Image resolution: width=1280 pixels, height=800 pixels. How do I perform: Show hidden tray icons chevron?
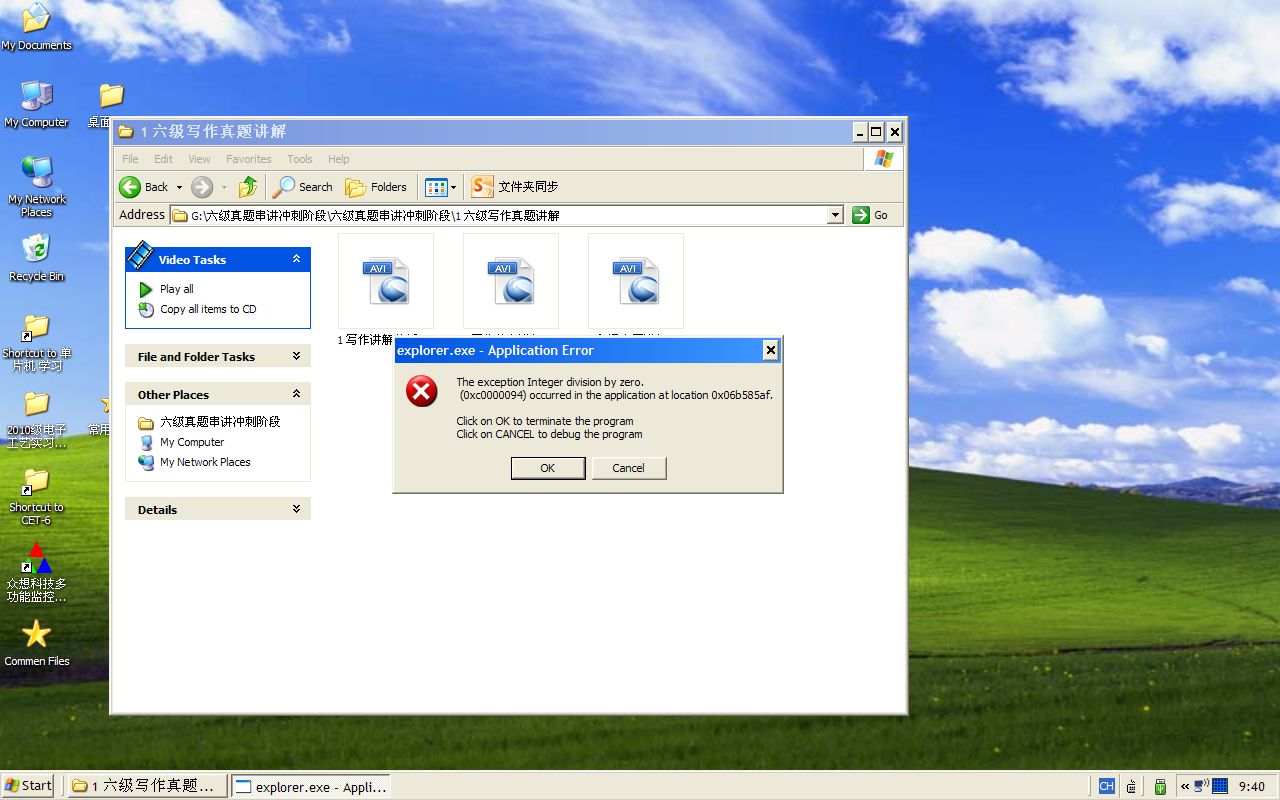click(1184, 786)
